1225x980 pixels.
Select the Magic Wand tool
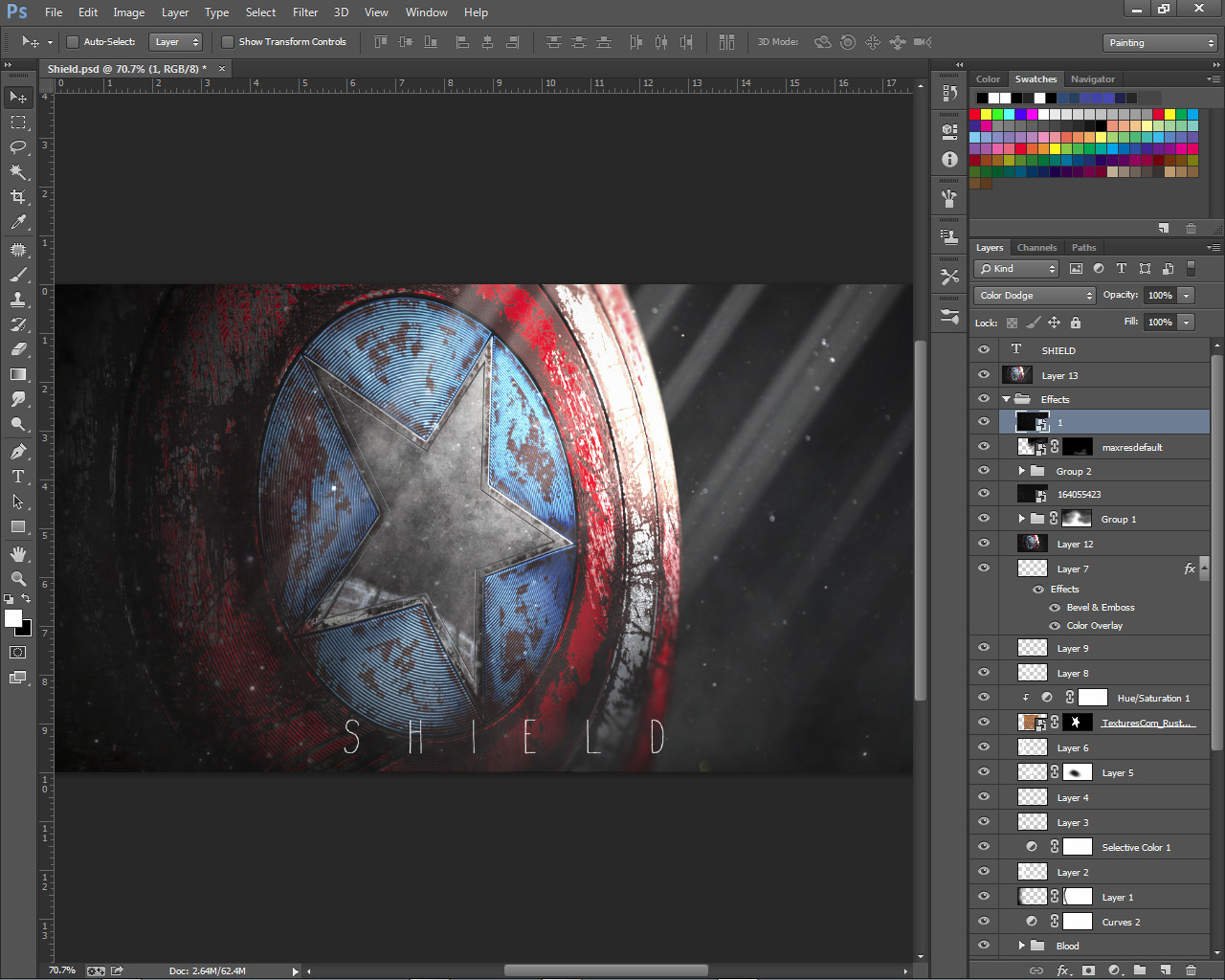(18, 172)
